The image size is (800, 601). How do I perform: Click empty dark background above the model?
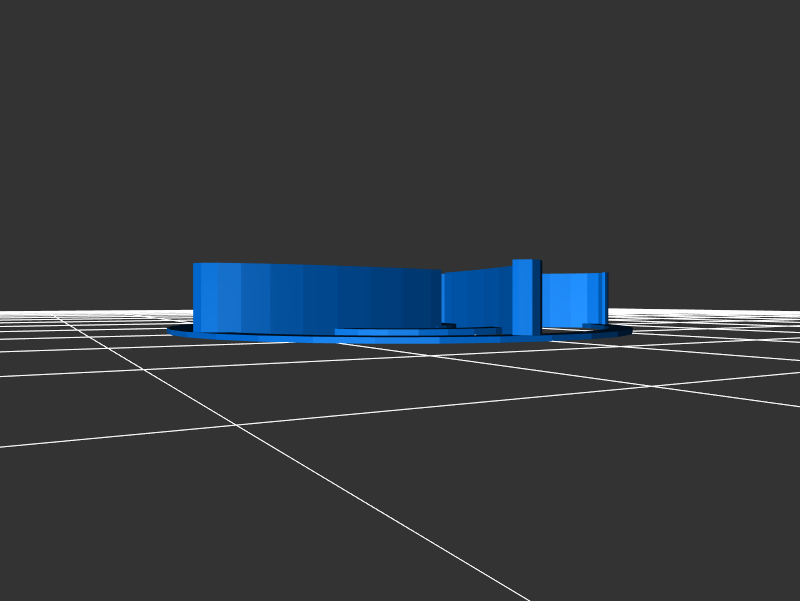click(x=400, y=120)
